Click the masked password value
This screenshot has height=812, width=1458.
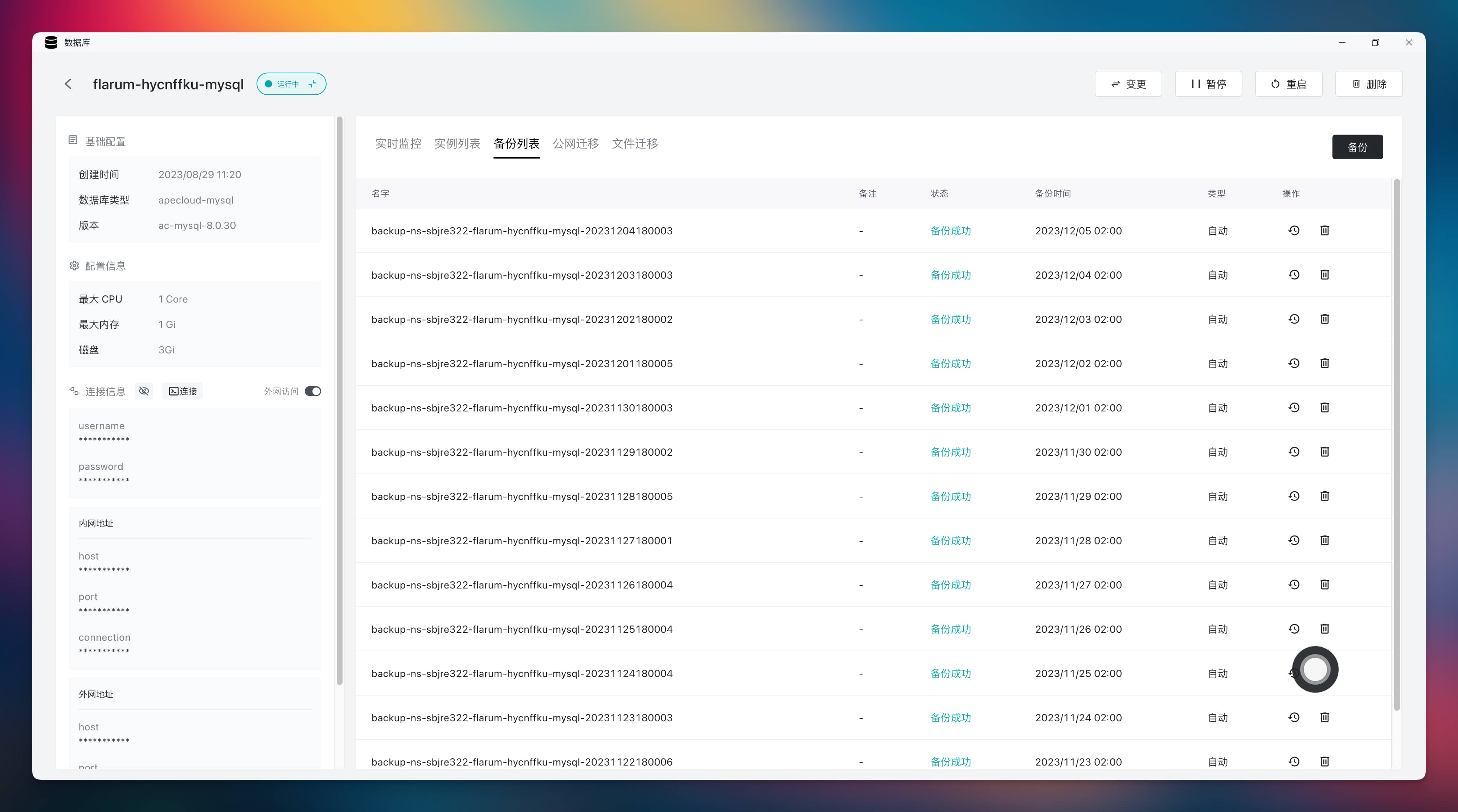104,480
